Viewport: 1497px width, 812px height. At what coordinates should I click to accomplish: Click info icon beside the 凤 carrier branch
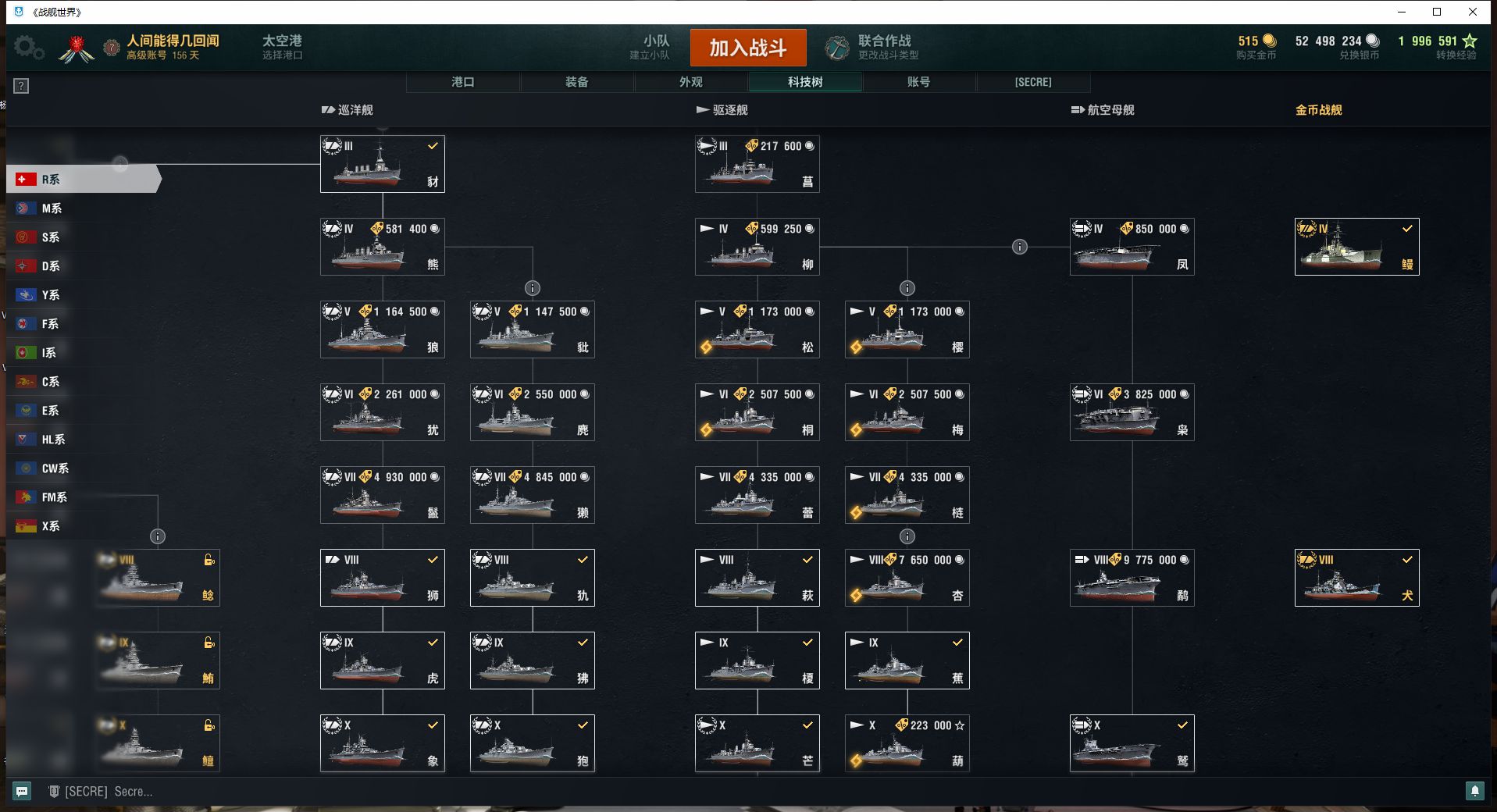pyautogui.click(x=1020, y=247)
